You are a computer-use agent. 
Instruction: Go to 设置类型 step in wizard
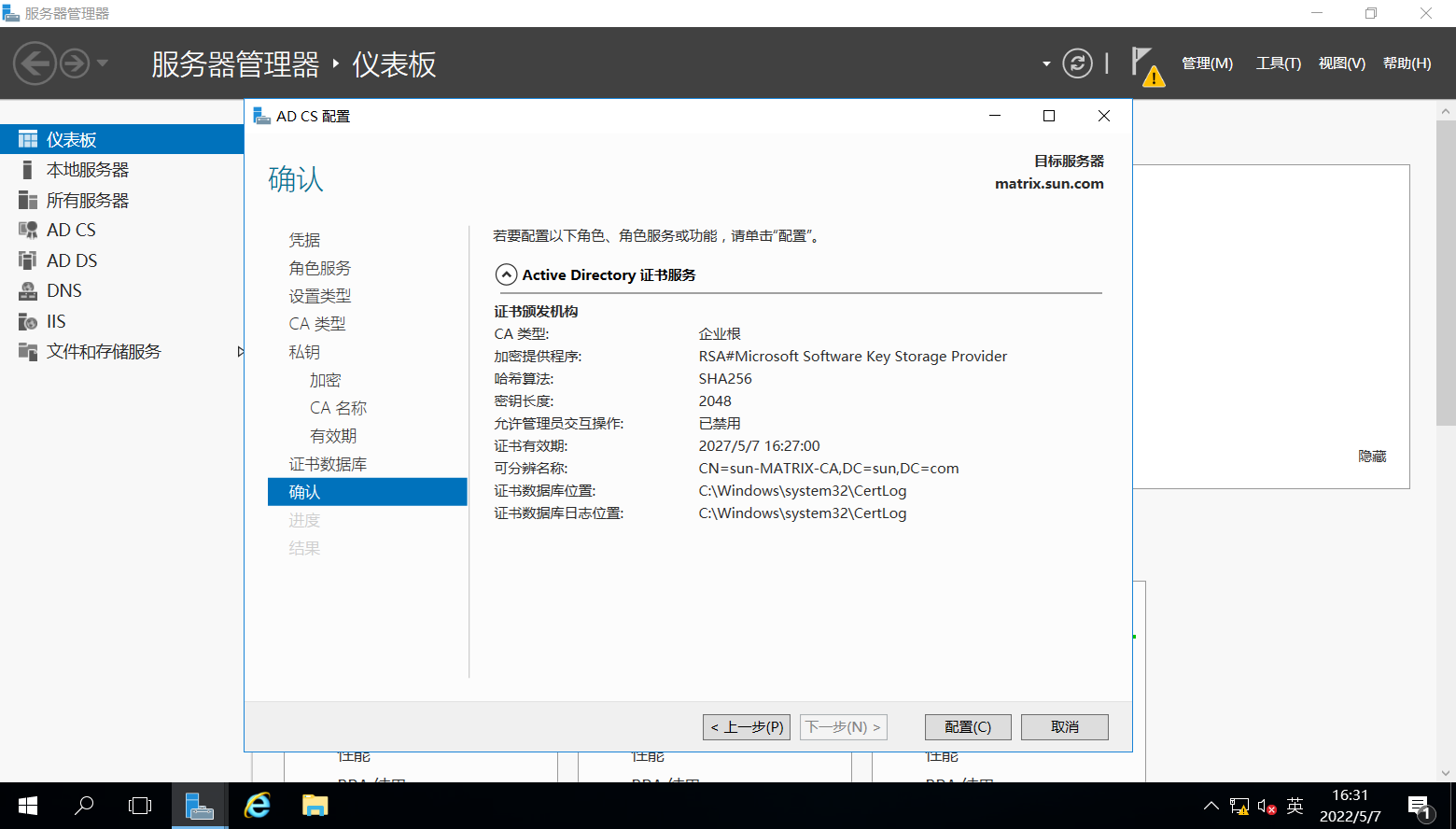point(320,296)
